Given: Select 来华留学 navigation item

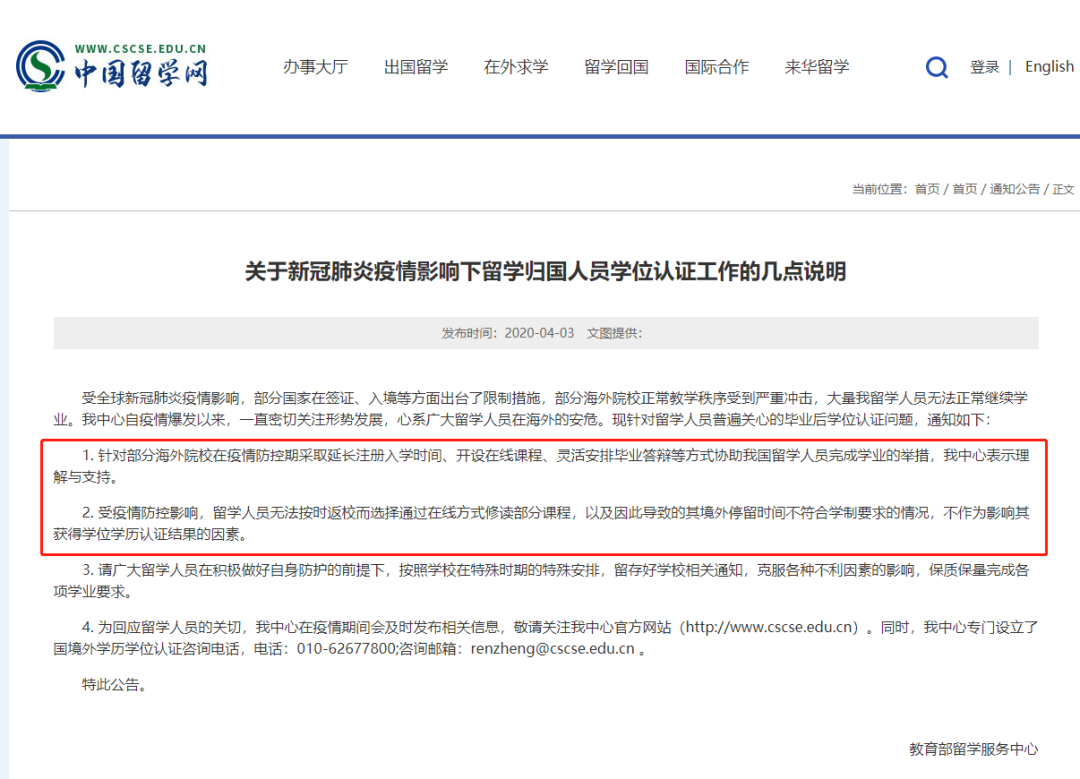Looking at the screenshot, I should pyautogui.click(x=817, y=67).
